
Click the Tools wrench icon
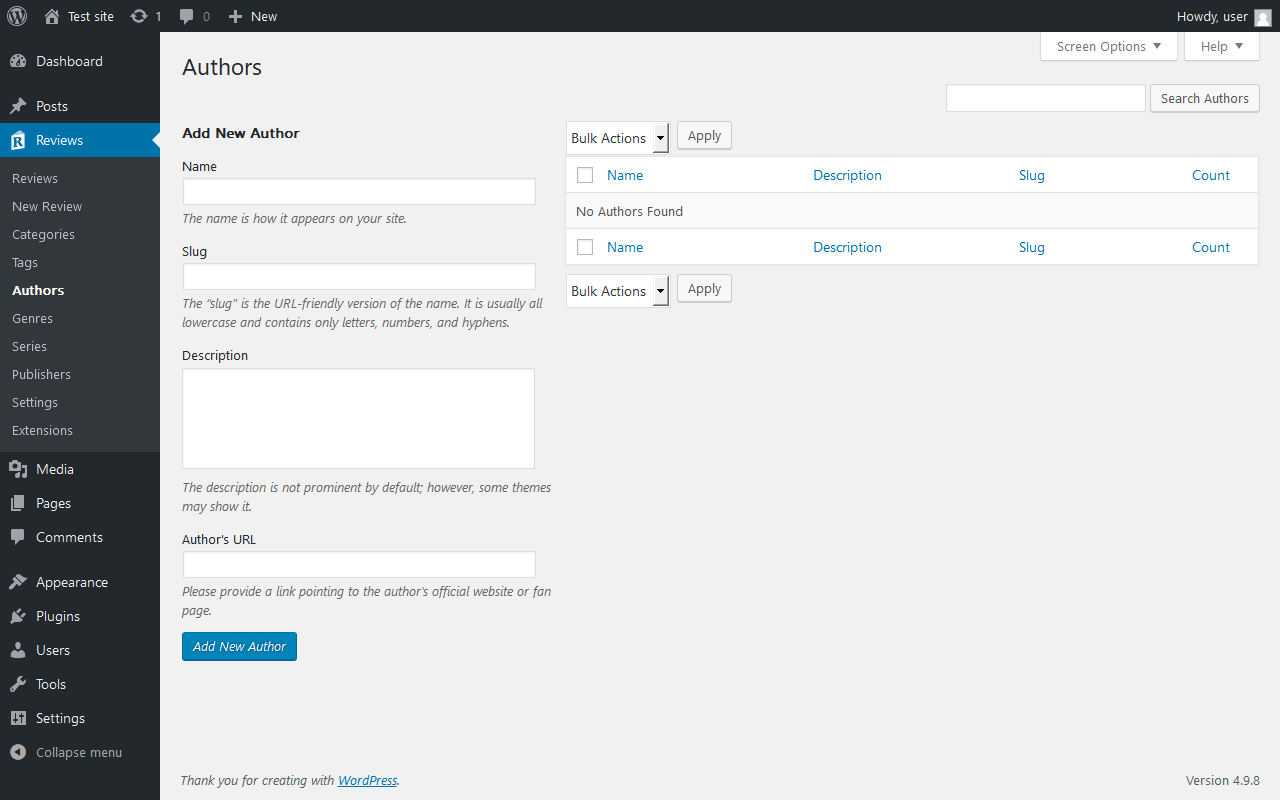click(18, 684)
